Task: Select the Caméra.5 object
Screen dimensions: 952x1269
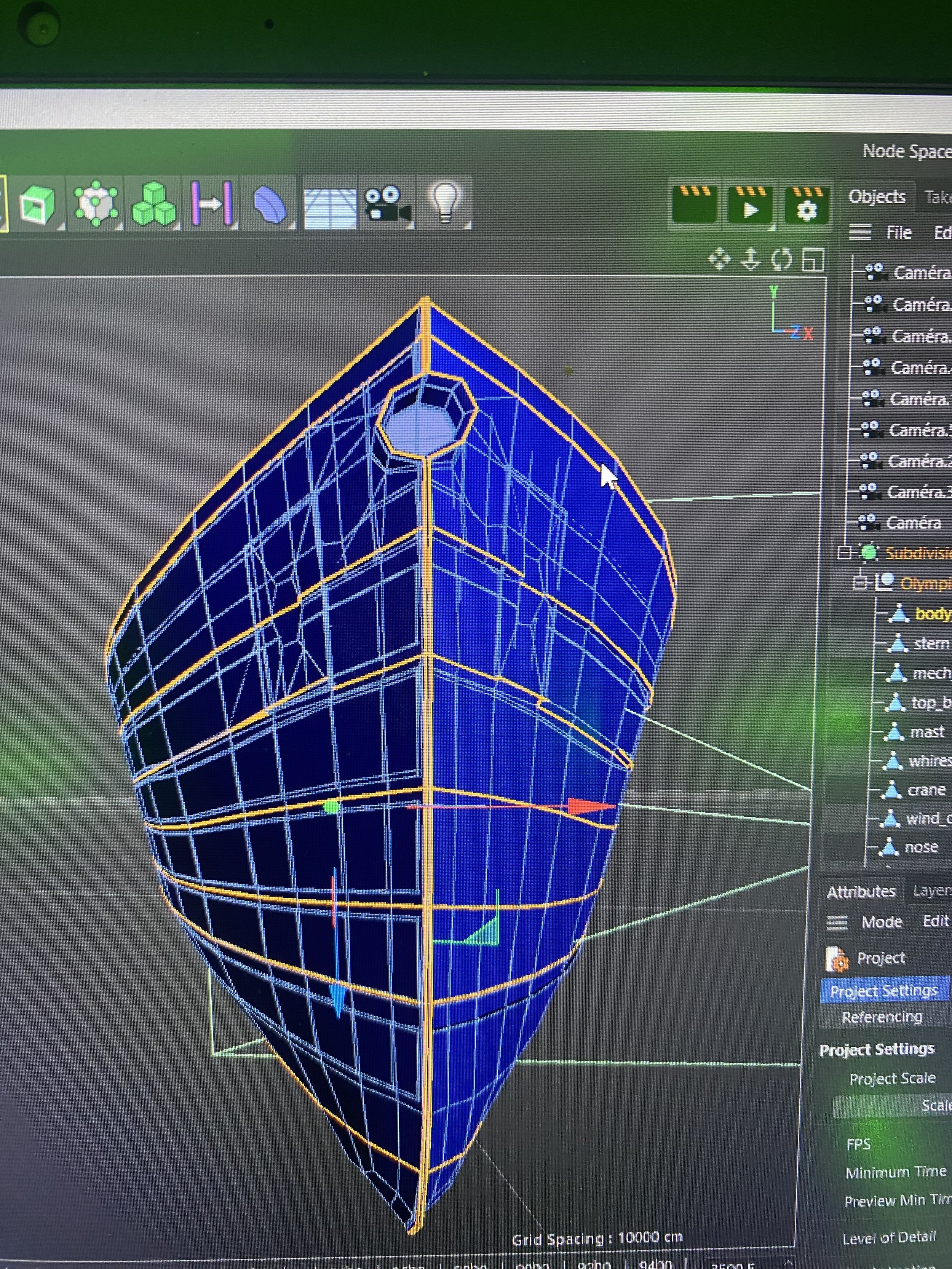Action: (x=920, y=430)
